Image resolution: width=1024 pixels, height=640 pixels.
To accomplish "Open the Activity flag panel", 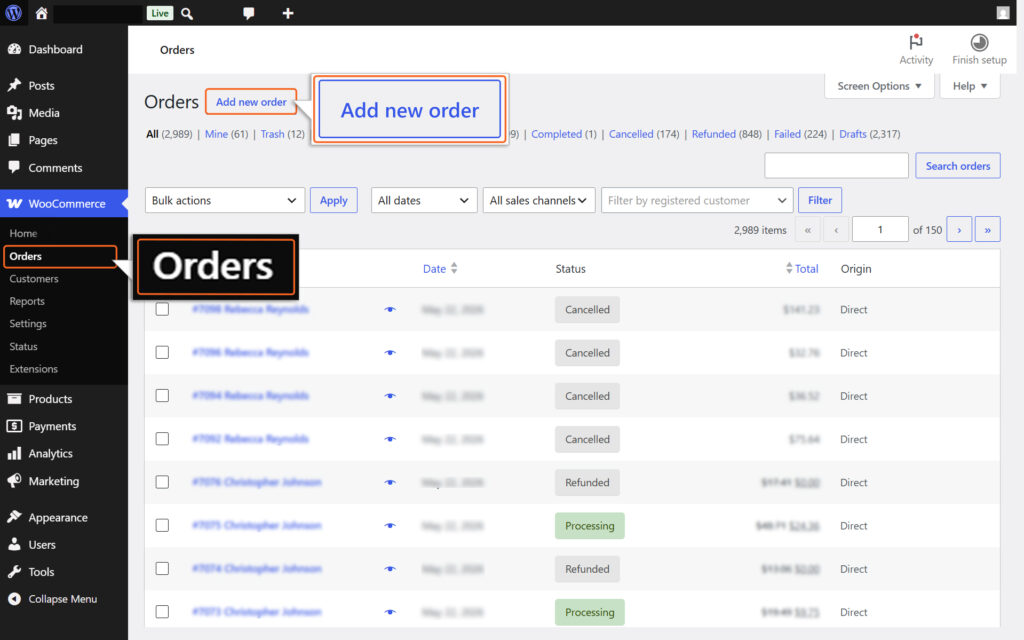I will pyautogui.click(x=916, y=50).
